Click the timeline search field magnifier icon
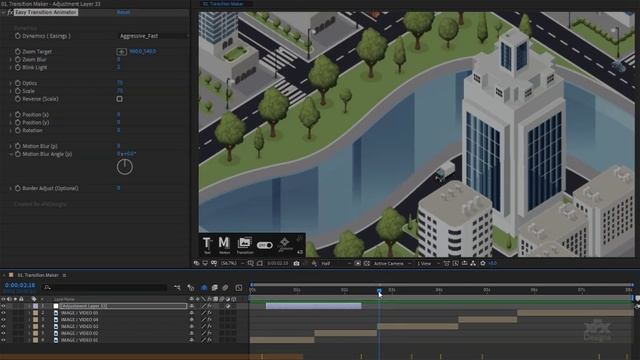This screenshot has height=360, width=640. (47, 288)
